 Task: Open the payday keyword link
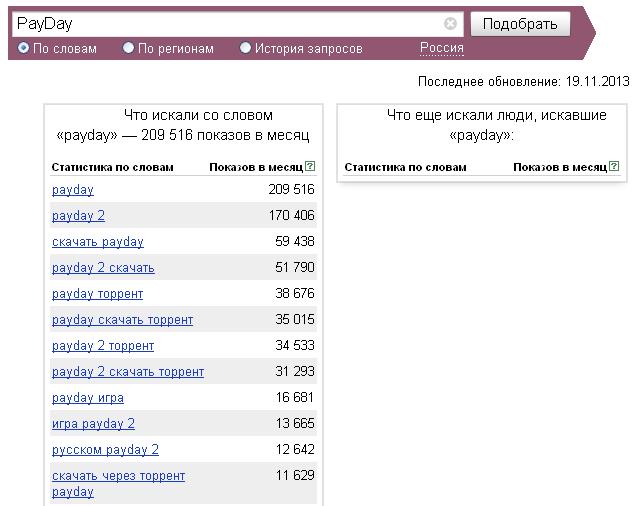pyautogui.click(x=73, y=190)
